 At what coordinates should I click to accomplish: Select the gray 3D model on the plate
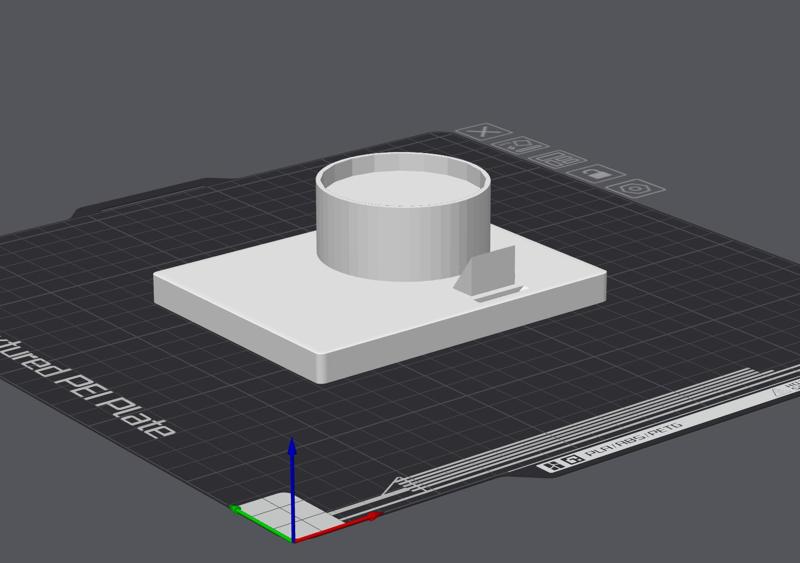(x=380, y=269)
